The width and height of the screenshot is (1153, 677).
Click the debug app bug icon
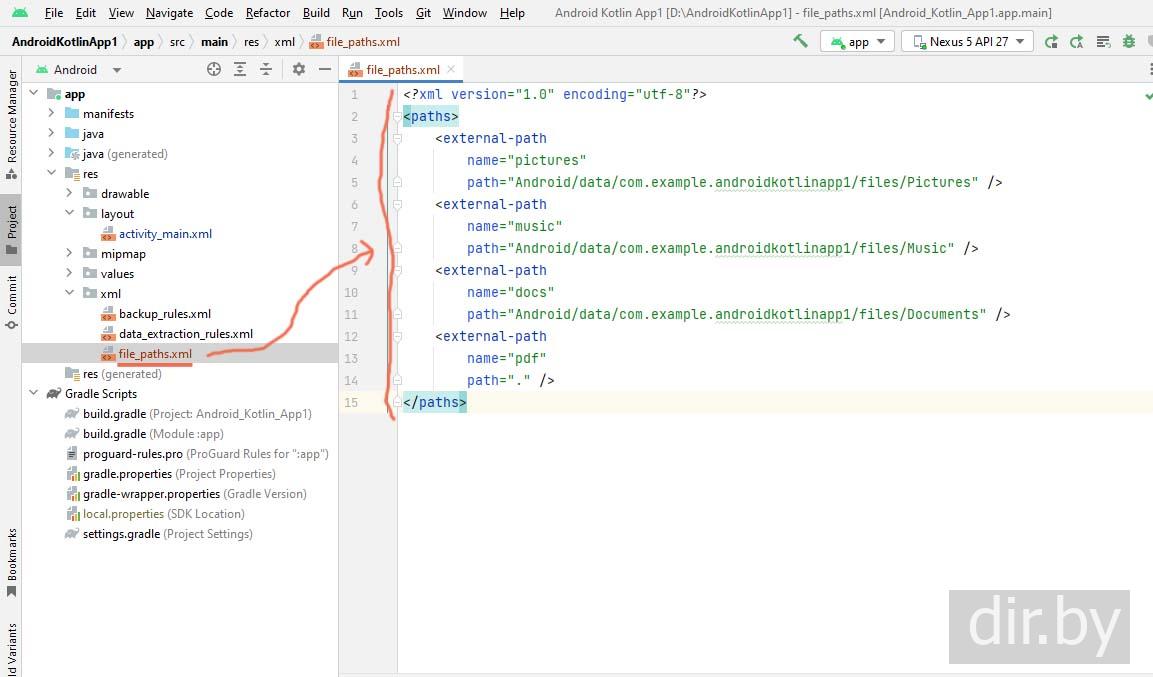pyautogui.click(x=1128, y=42)
